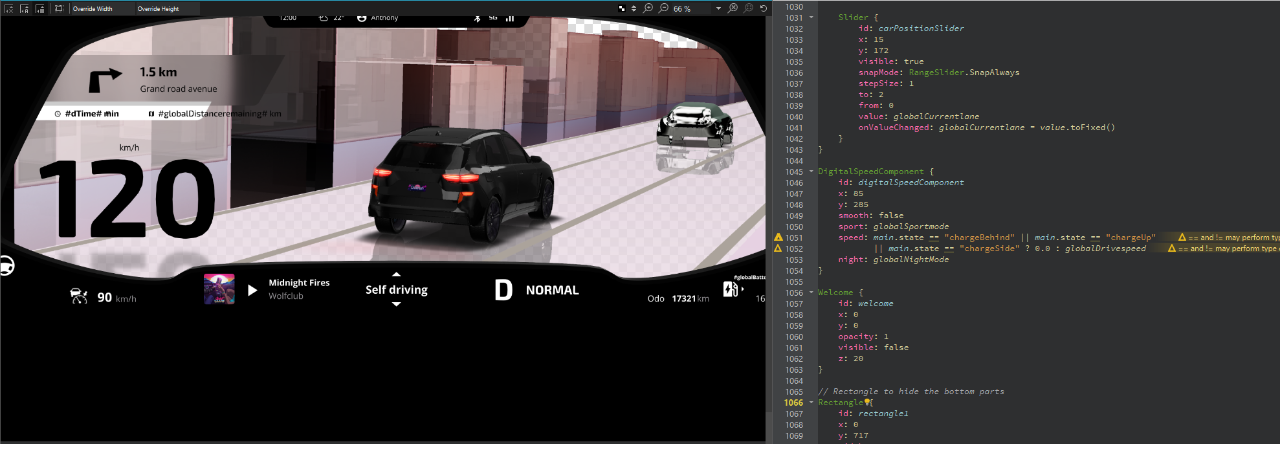
Task: Click the reset view arrow icon
Action: point(764,8)
